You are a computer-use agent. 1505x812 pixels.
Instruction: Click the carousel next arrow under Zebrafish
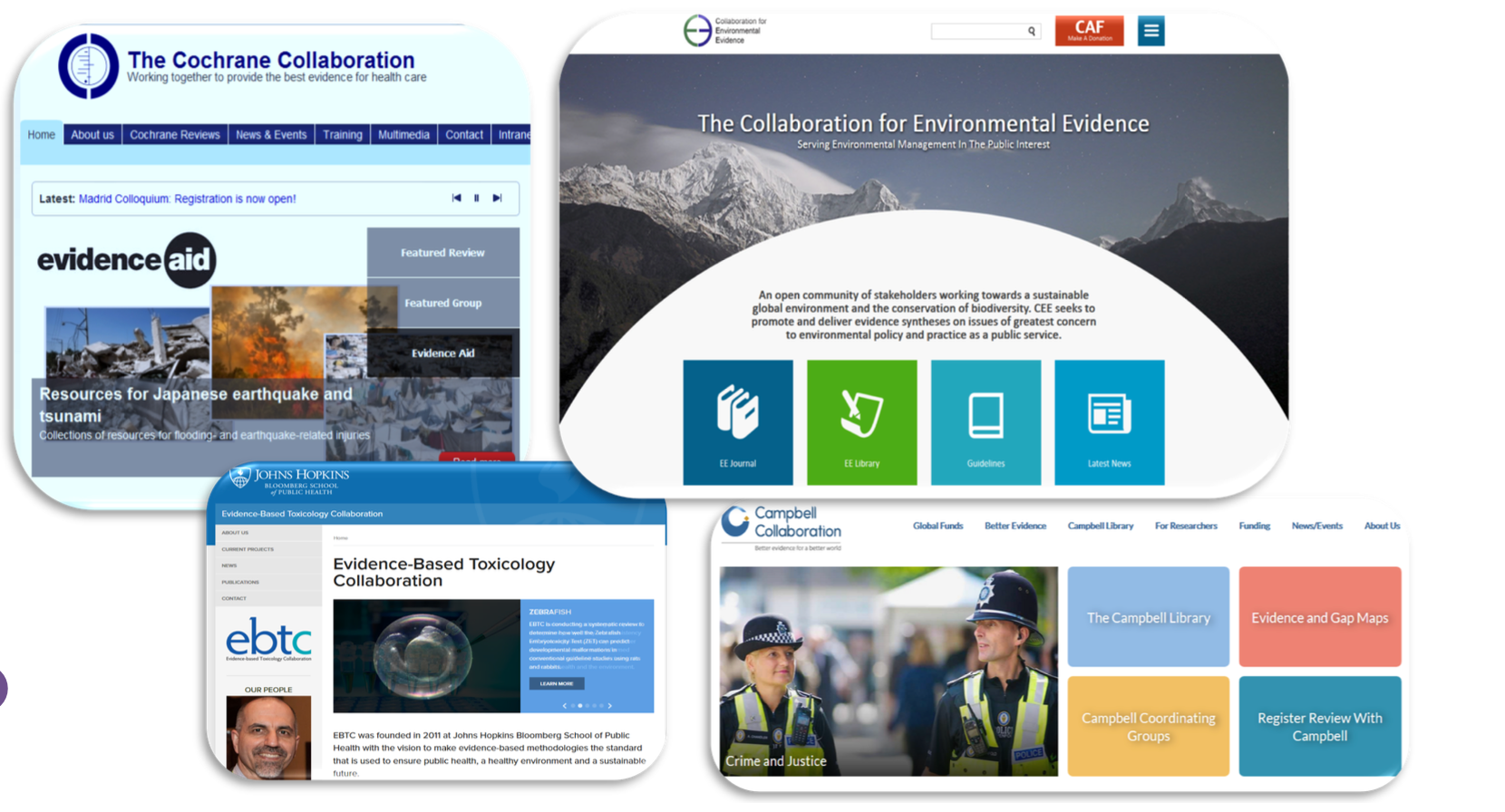point(610,705)
